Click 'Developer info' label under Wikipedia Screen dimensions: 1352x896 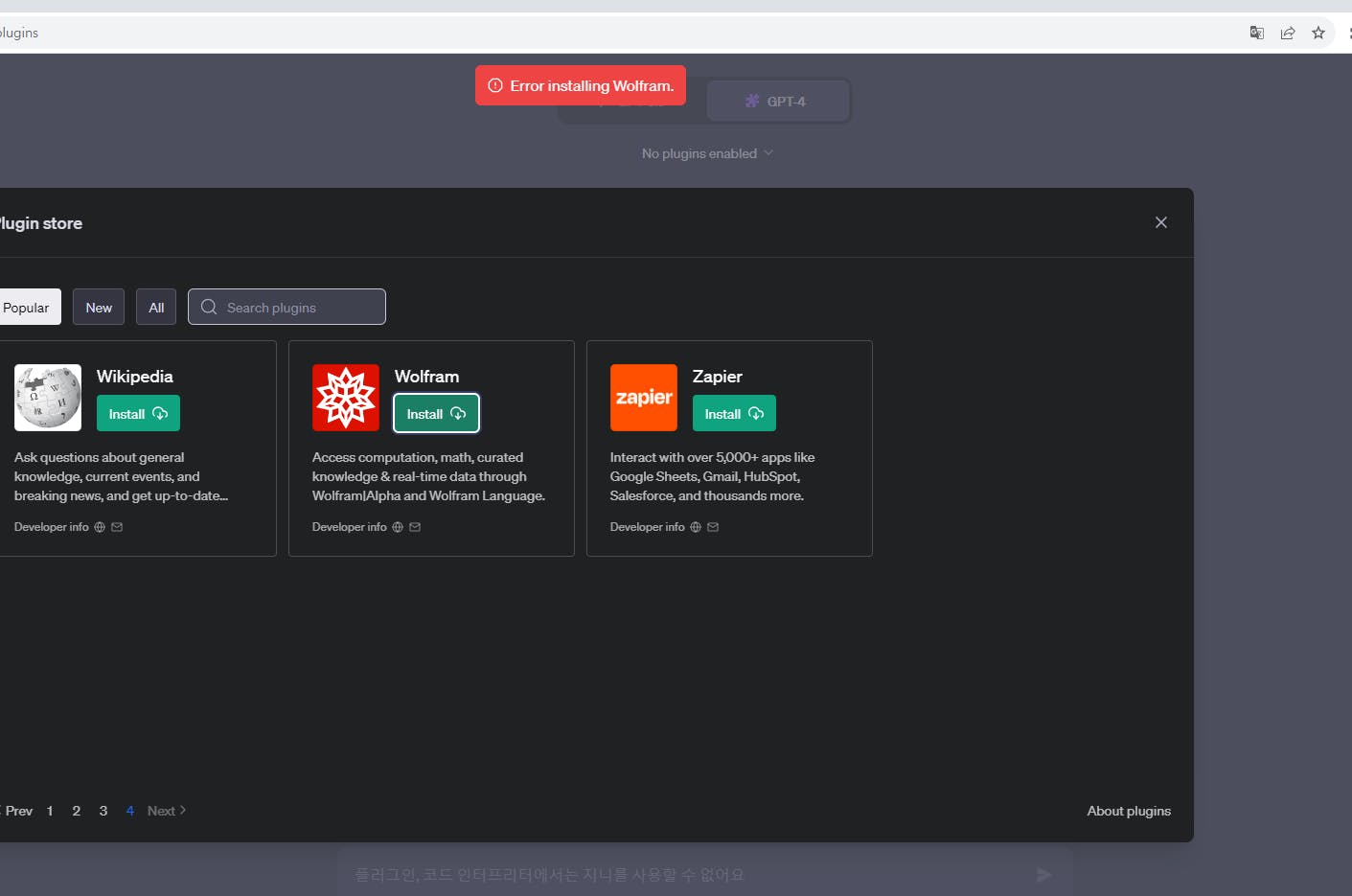[x=52, y=527]
